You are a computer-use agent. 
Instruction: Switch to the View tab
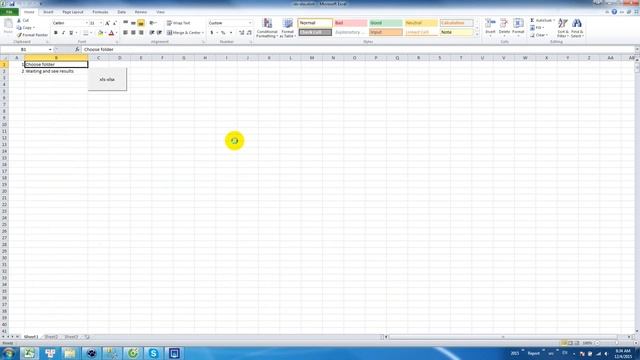[x=160, y=12]
